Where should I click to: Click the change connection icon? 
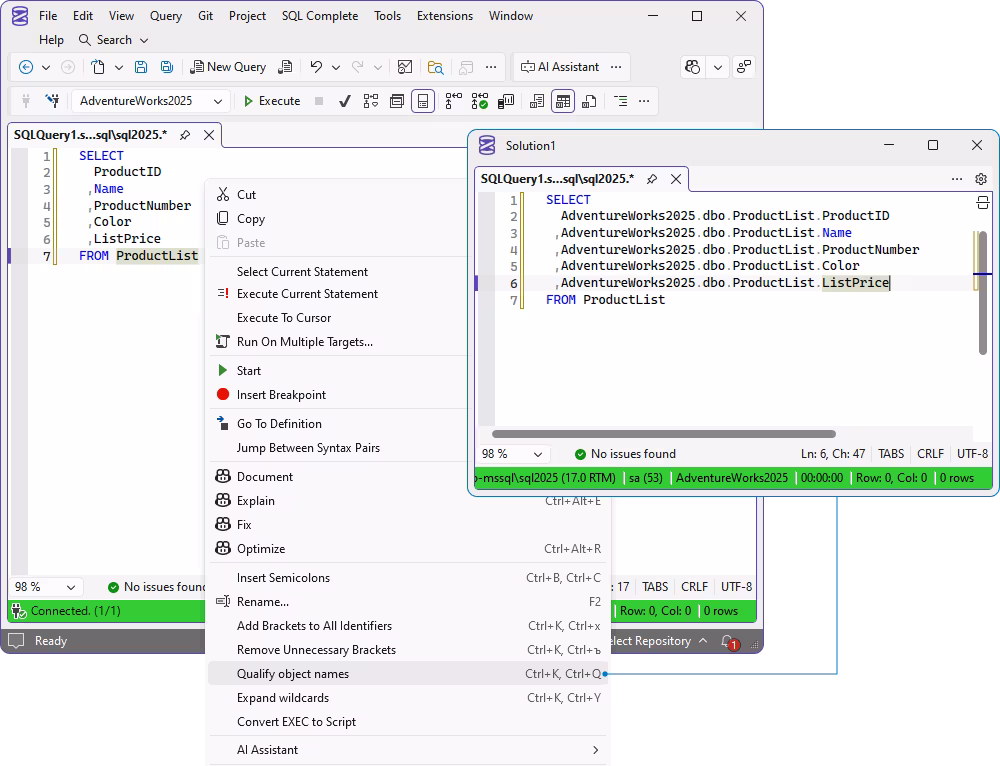pyautogui.click(x=52, y=101)
